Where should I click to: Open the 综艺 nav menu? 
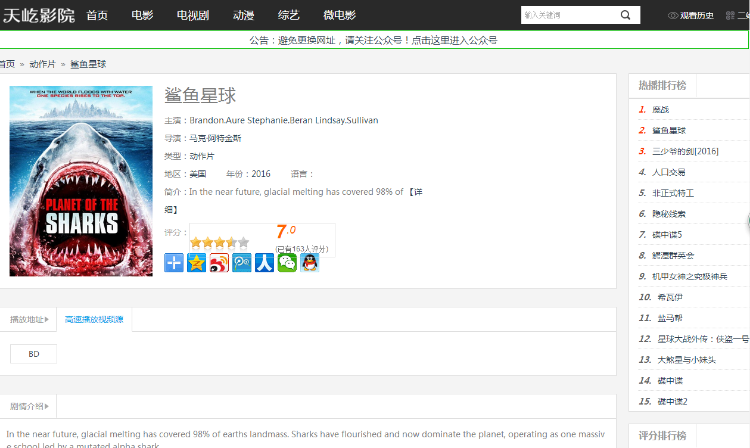coord(288,15)
